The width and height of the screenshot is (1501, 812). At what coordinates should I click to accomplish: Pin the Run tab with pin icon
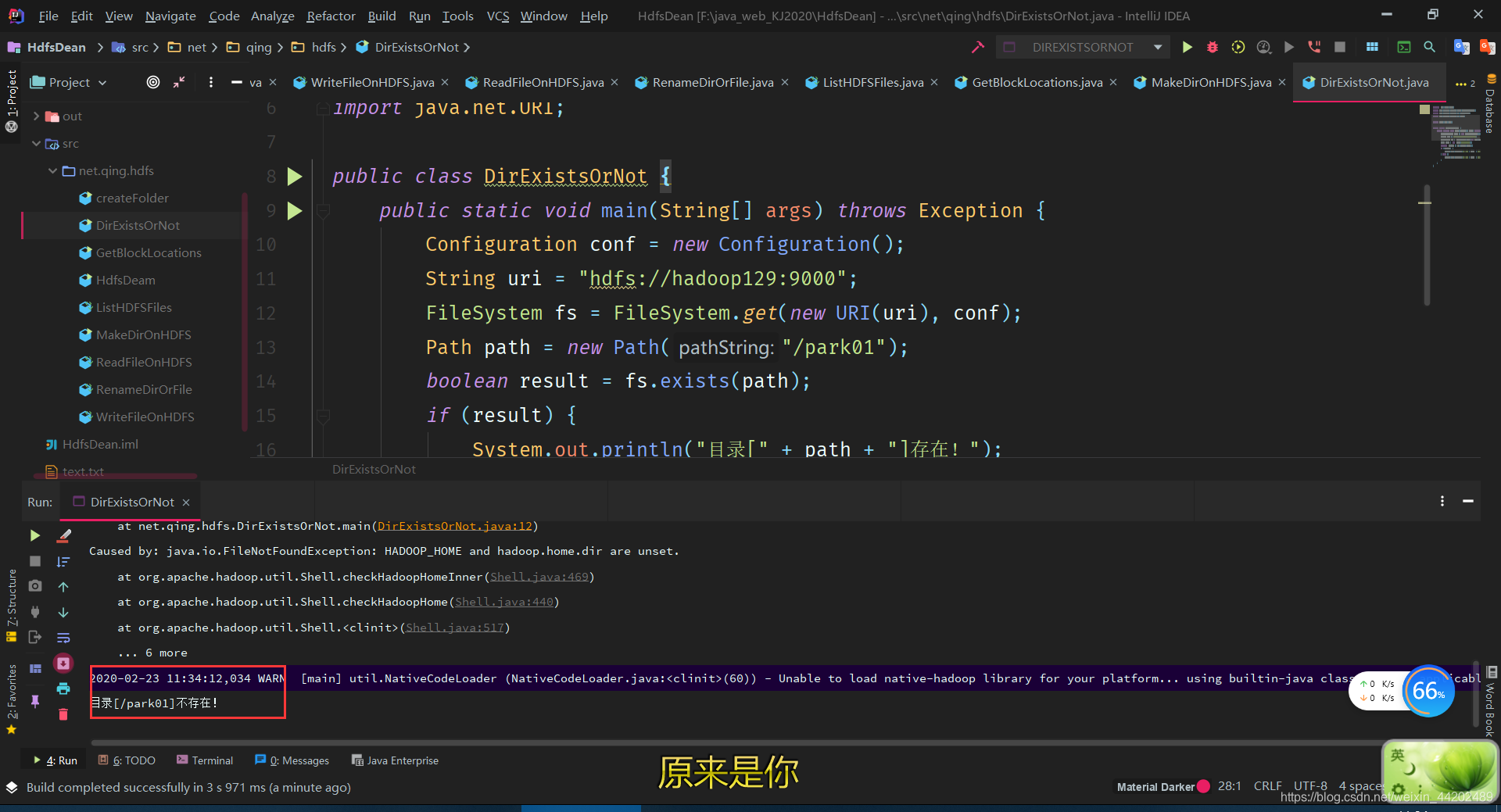(34, 701)
